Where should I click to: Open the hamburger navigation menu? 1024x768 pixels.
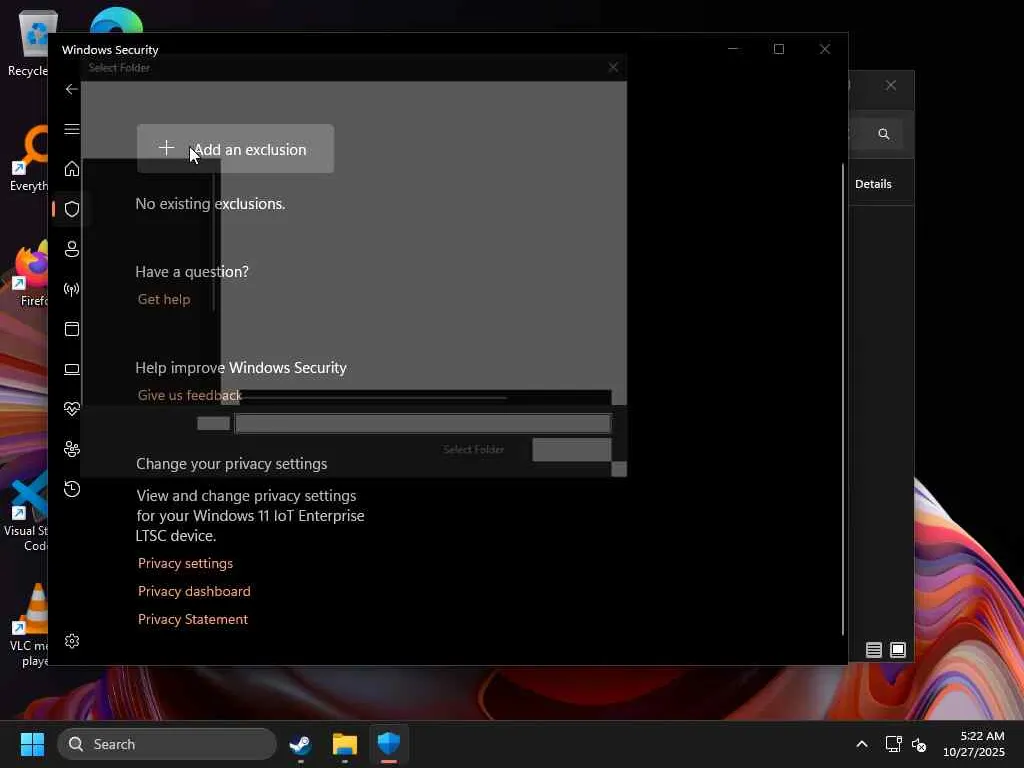[x=72, y=129]
